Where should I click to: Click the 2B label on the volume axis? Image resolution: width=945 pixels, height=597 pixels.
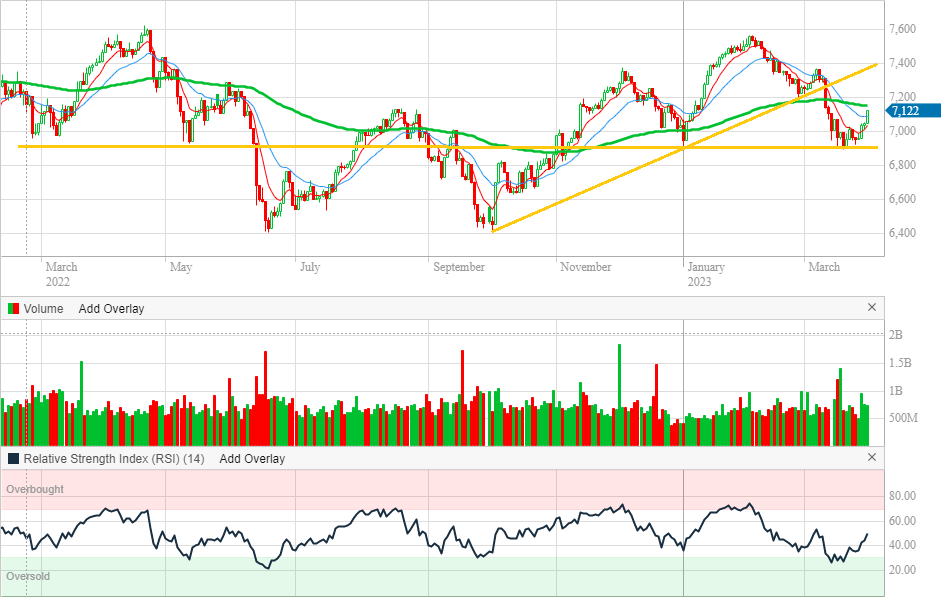tap(897, 334)
